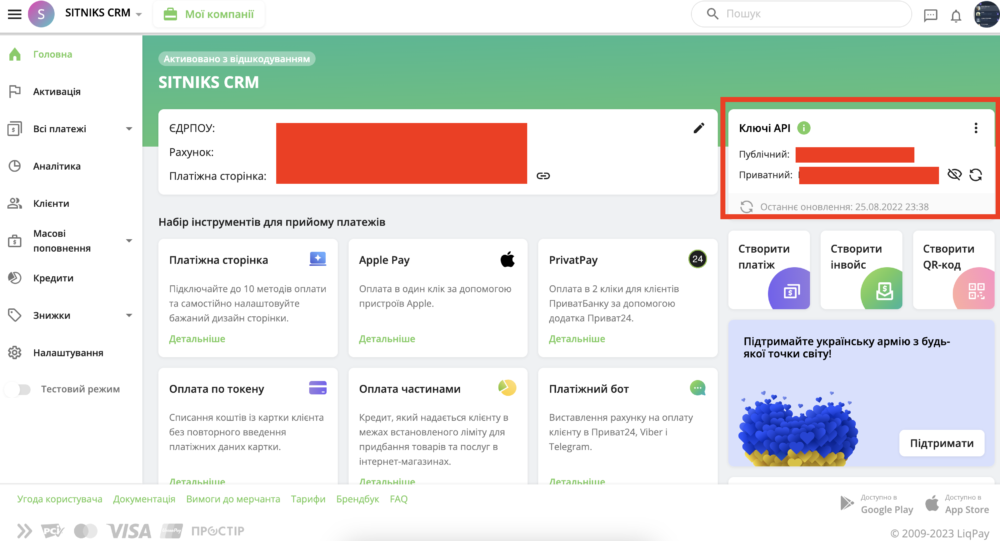Toggle private key visibility eye icon
Viewport: 1000px width, 541px height.
pos(954,175)
